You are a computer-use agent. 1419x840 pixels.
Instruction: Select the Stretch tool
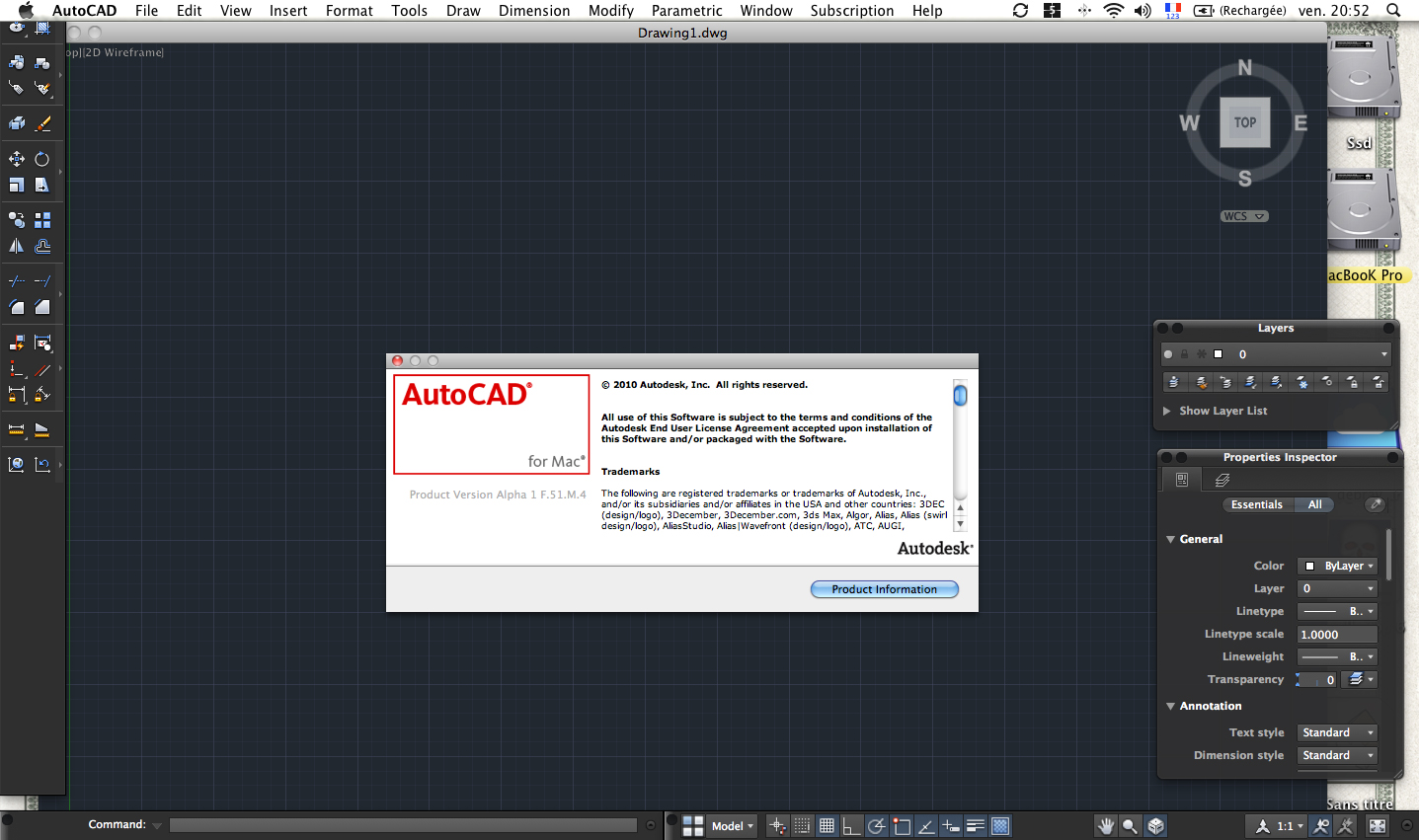point(42,185)
